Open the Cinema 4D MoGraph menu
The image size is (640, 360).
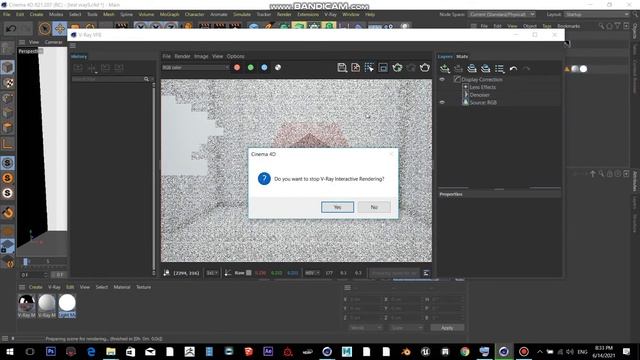[169, 14]
